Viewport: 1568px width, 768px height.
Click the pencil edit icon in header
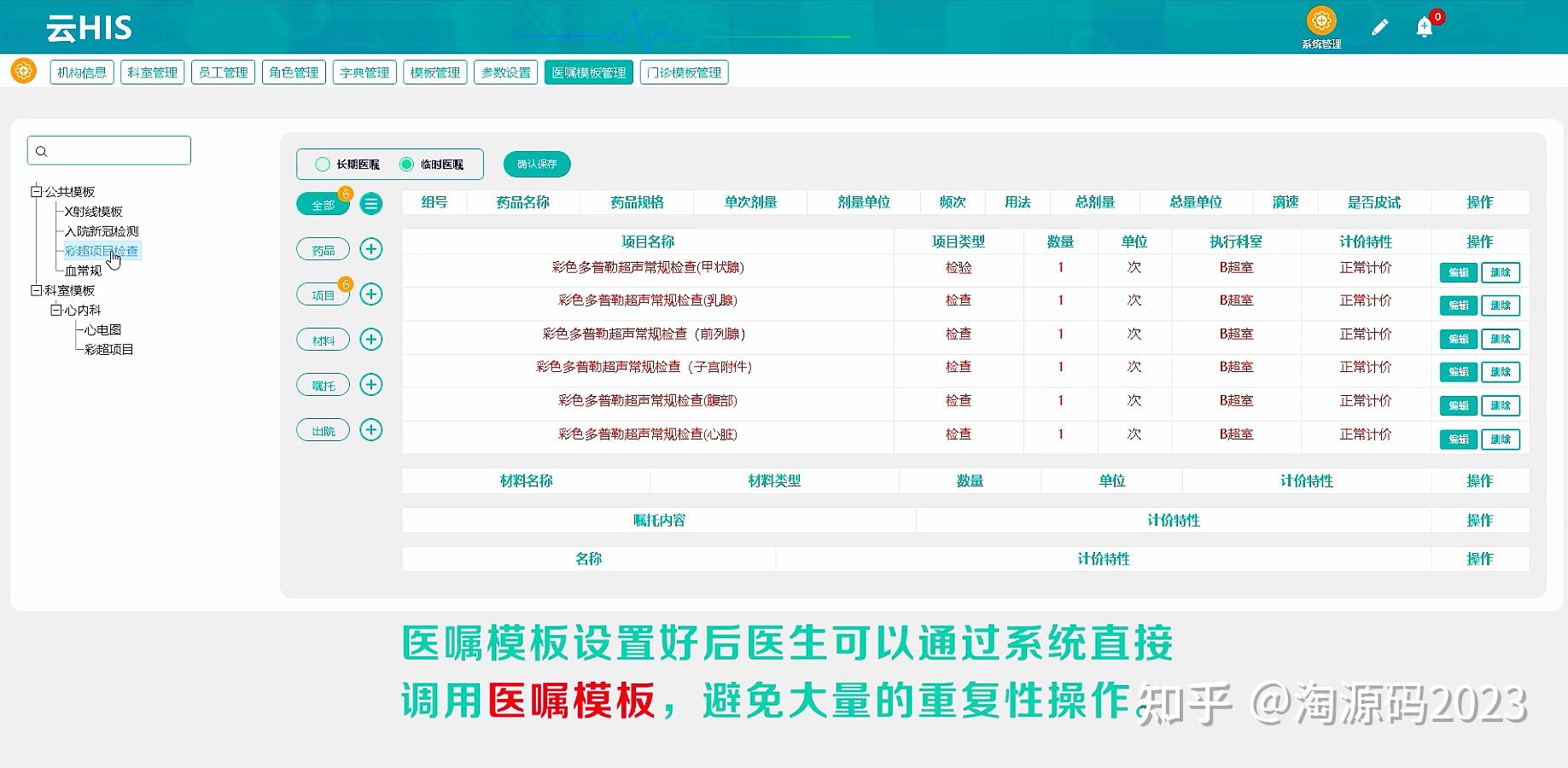pos(1379,27)
